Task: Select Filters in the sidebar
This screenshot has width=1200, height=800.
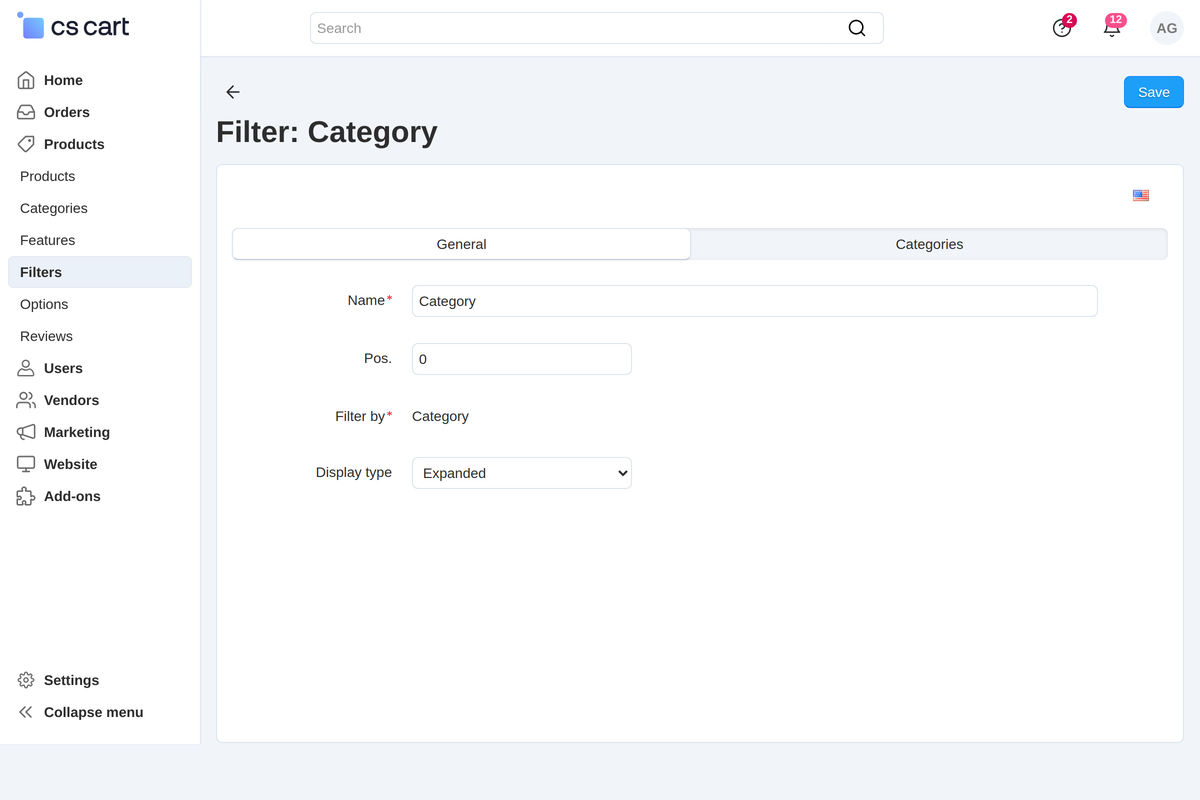Action: pos(100,272)
